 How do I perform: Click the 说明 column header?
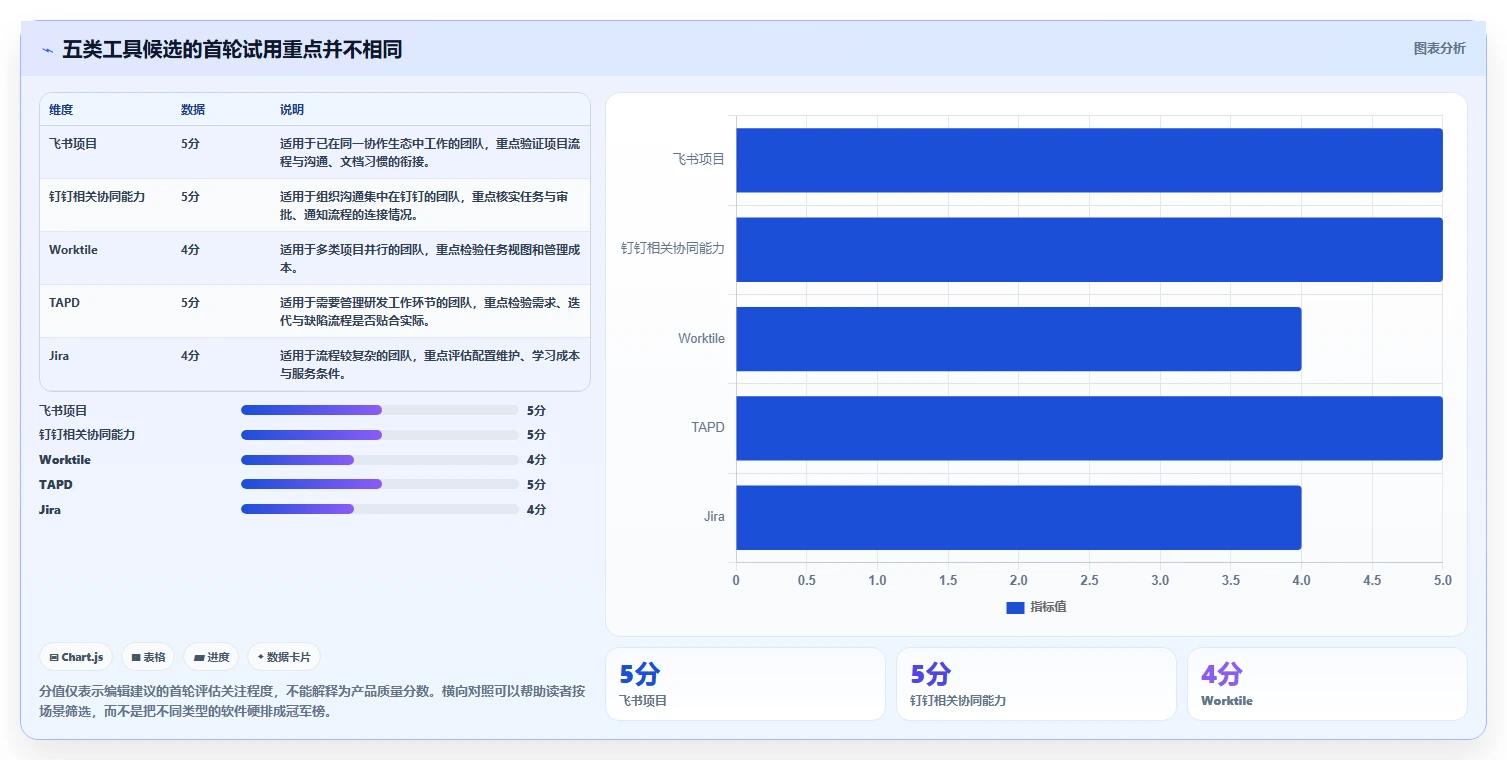point(292,110)
